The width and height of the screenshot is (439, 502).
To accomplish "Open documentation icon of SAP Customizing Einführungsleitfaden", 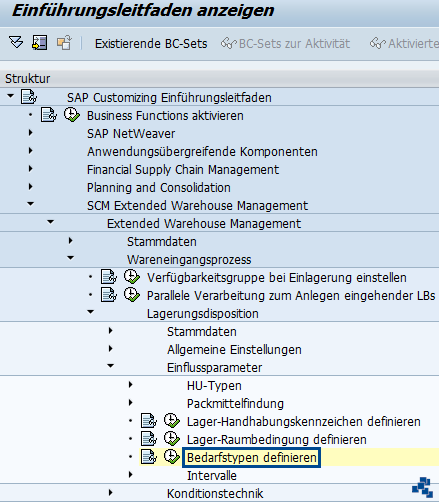I will tap(29, 97).
